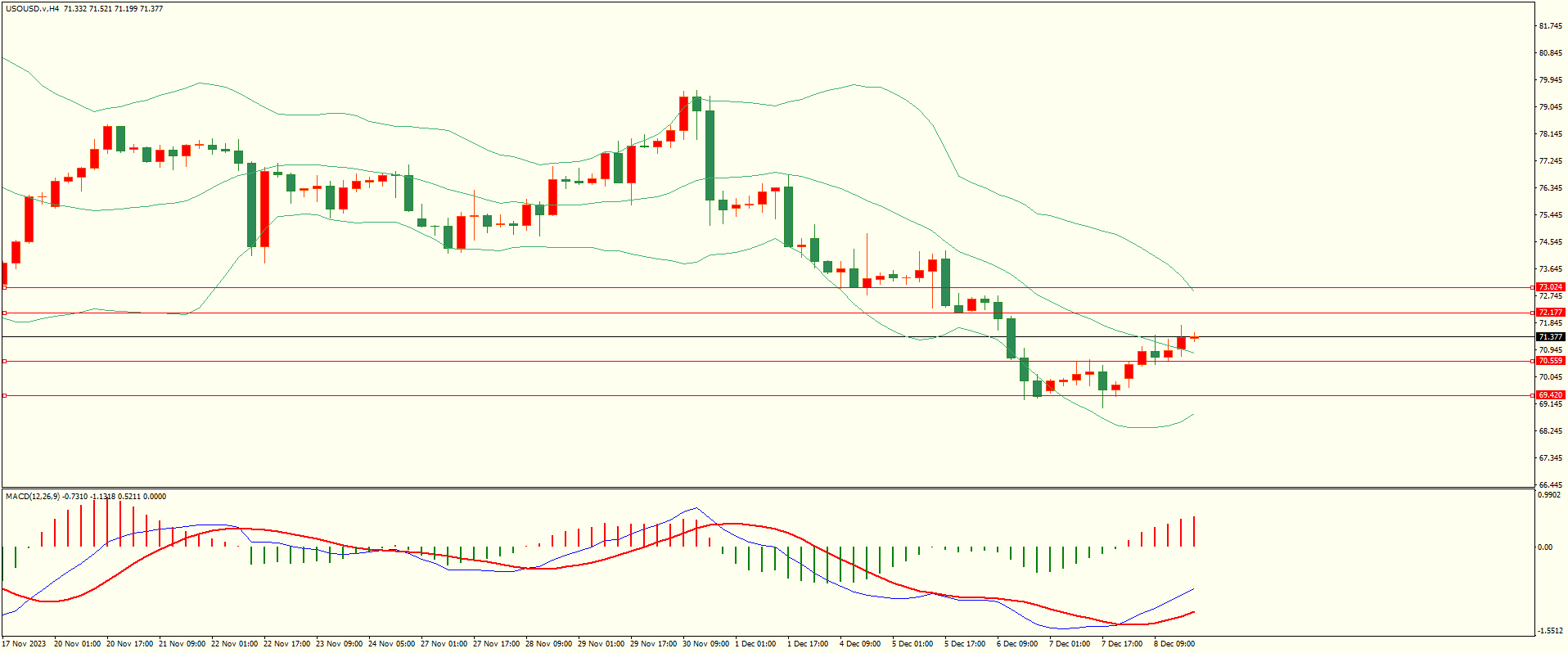Select the 73.024 price level label

[1550, 287]
